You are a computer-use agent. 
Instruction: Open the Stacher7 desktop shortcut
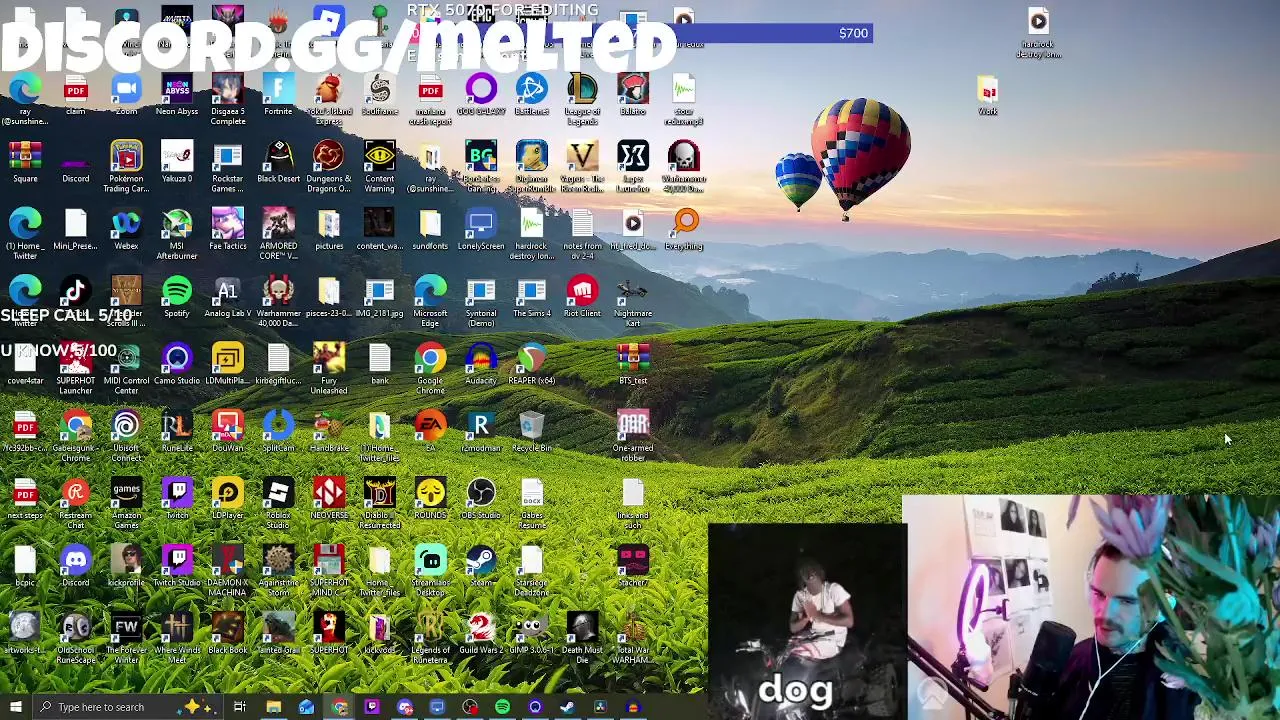tap(633, 560)
